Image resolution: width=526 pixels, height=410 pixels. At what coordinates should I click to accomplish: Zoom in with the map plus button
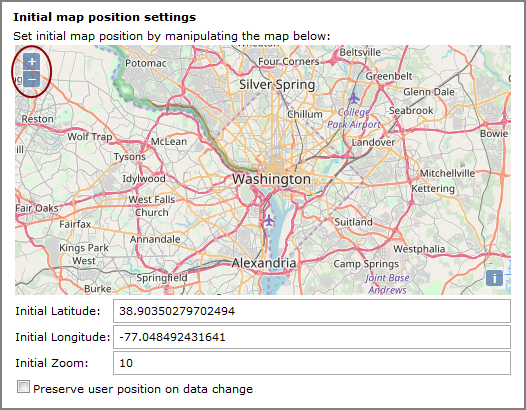[32, 62]
